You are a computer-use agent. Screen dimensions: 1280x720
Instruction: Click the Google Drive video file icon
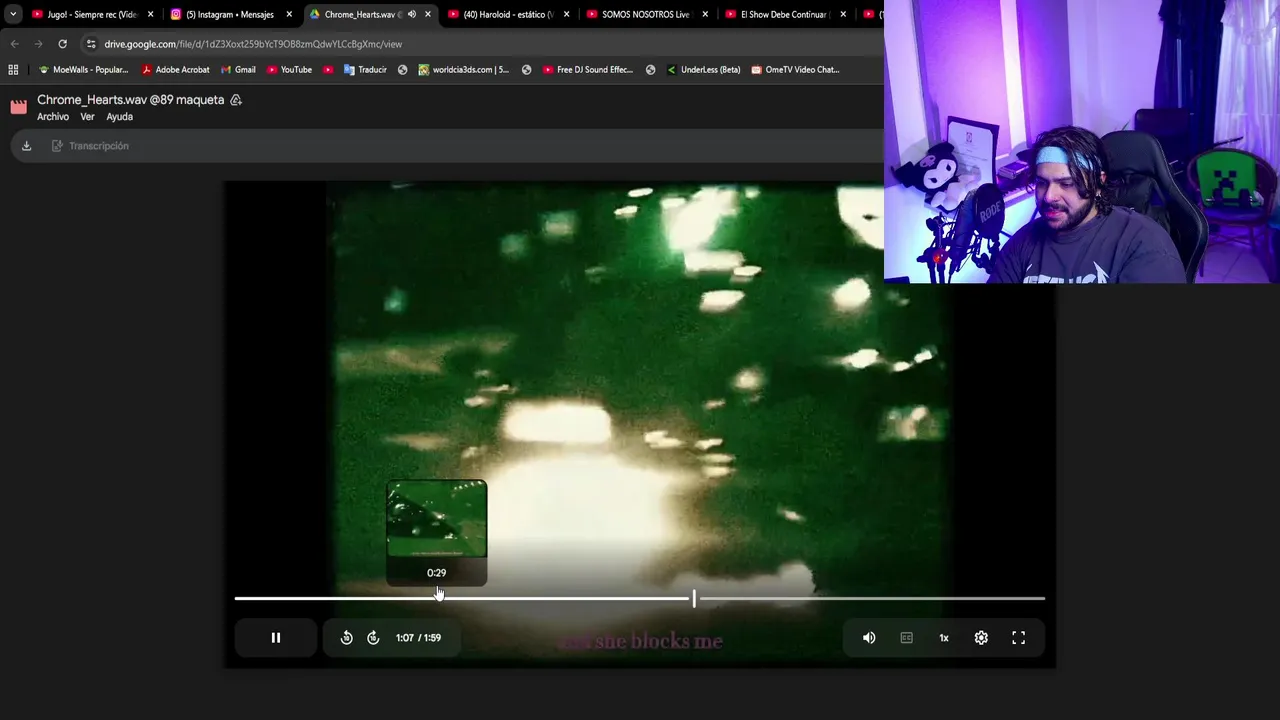tap(19, 107)
